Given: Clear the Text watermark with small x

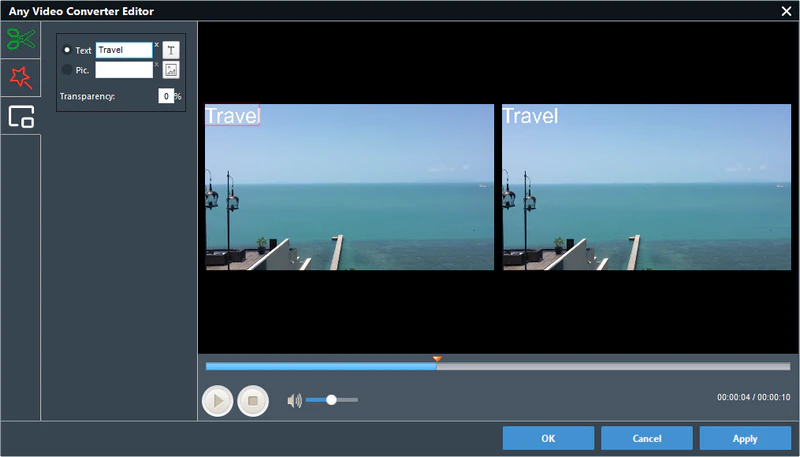Looking at the screenshot, I should tap(156, 45).
